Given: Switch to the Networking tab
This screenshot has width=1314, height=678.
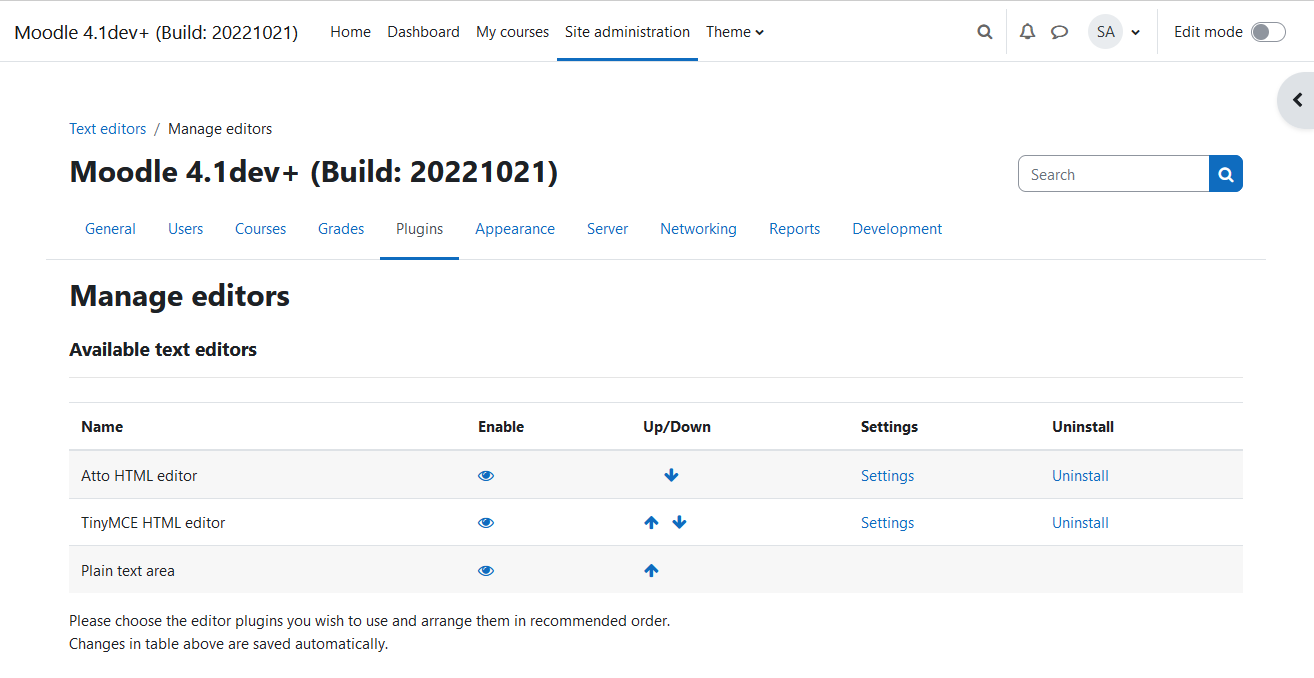Looking at the screenshot, I should click(698, 229).
